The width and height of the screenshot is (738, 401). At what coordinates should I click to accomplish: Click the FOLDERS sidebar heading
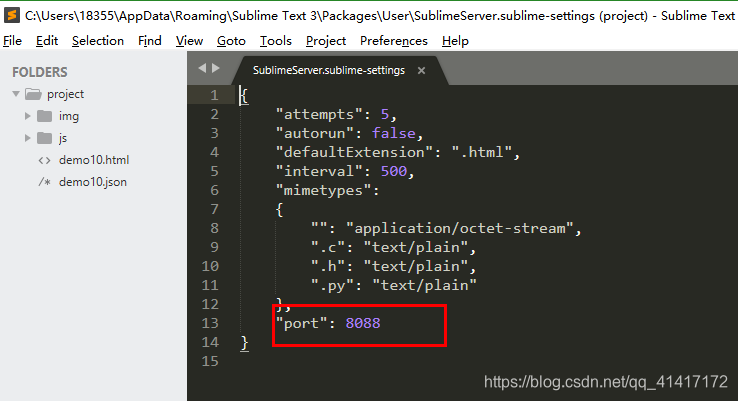click(x=40, y=72)
